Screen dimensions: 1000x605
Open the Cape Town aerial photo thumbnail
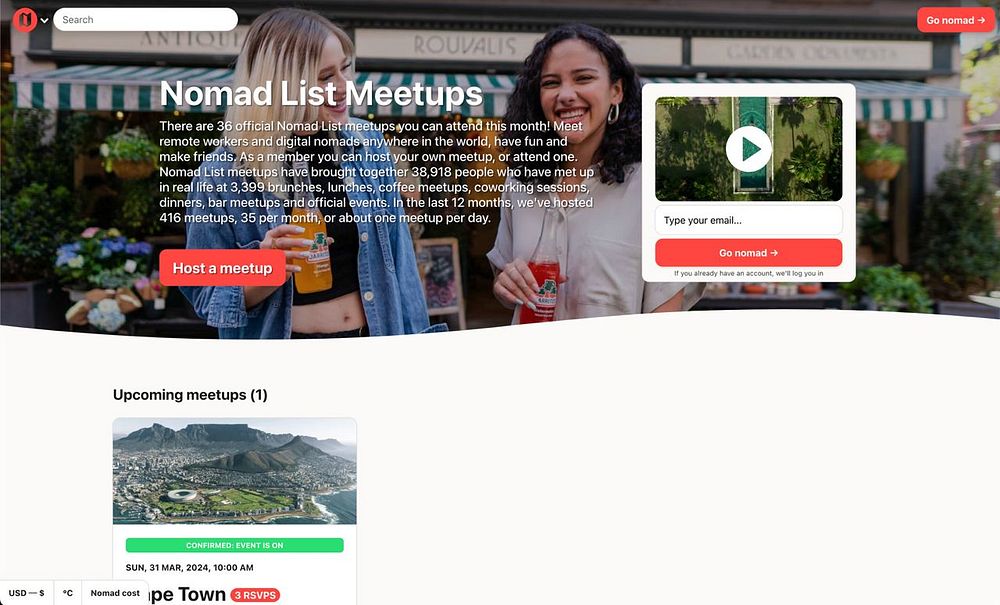235,471
